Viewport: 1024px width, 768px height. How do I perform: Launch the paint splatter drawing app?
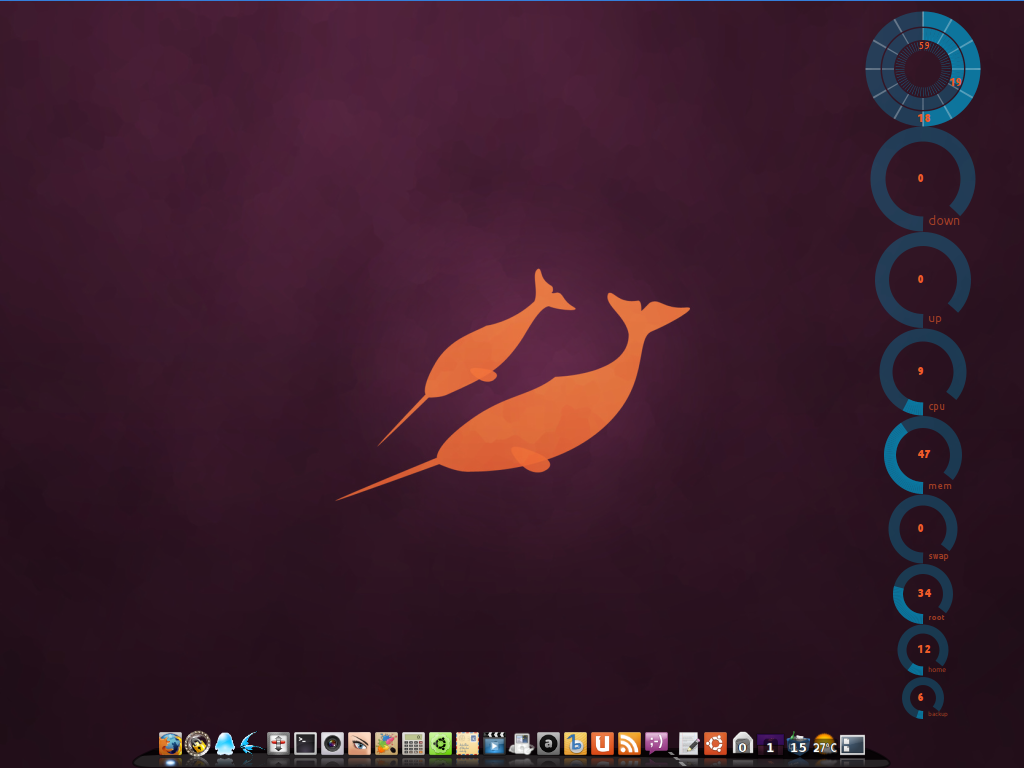pos(386,743)
